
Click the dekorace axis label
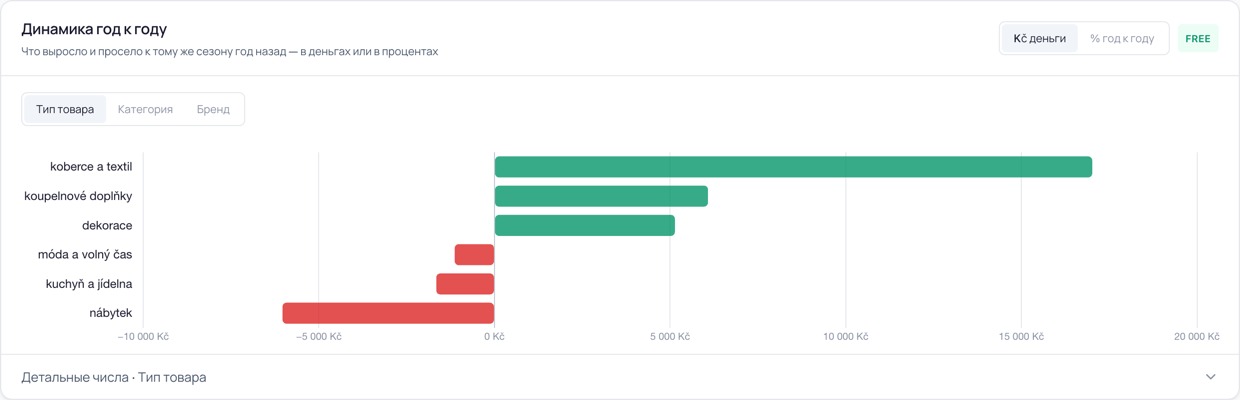(107, 225)
